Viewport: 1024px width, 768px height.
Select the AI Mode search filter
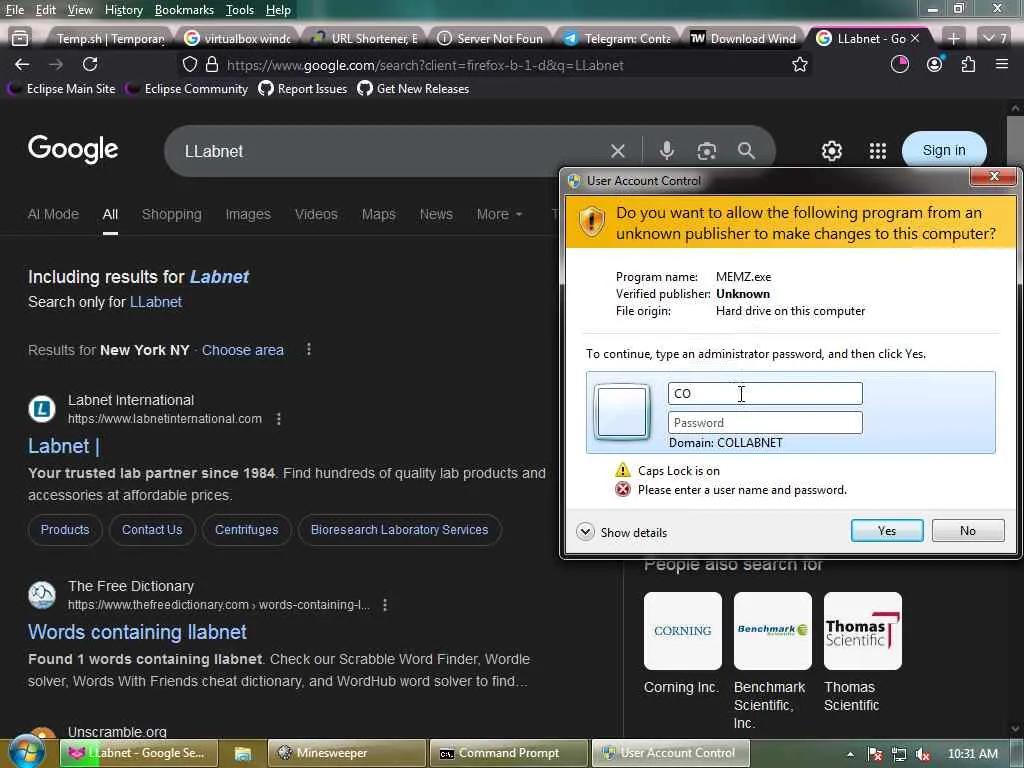pos(53,214)
